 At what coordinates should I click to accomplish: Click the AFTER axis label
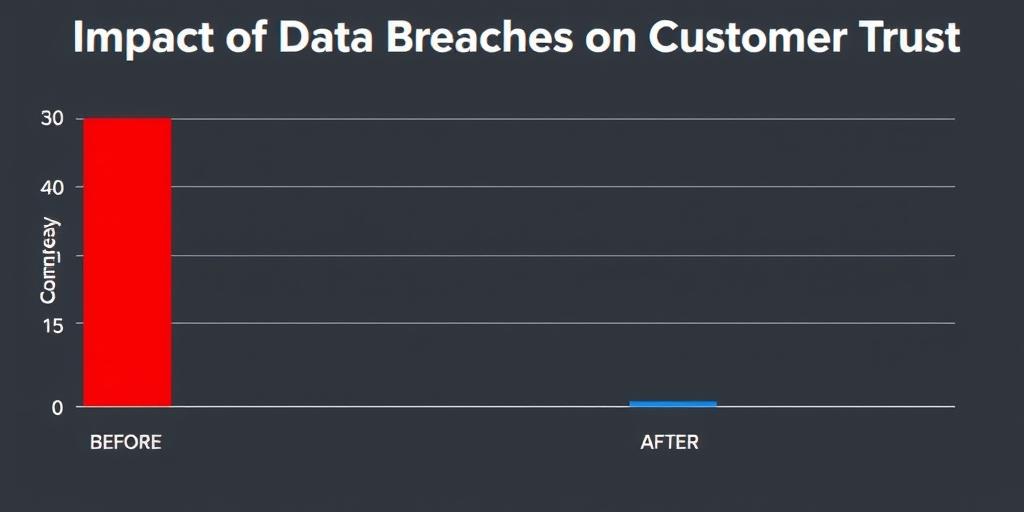[669, 442]
